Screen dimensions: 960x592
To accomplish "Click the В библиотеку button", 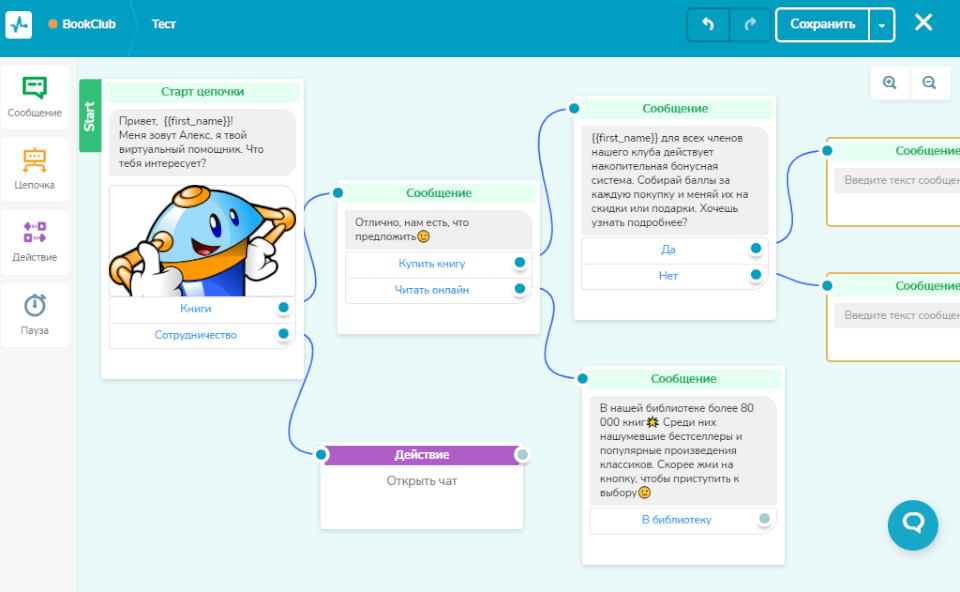I will 677,520.
